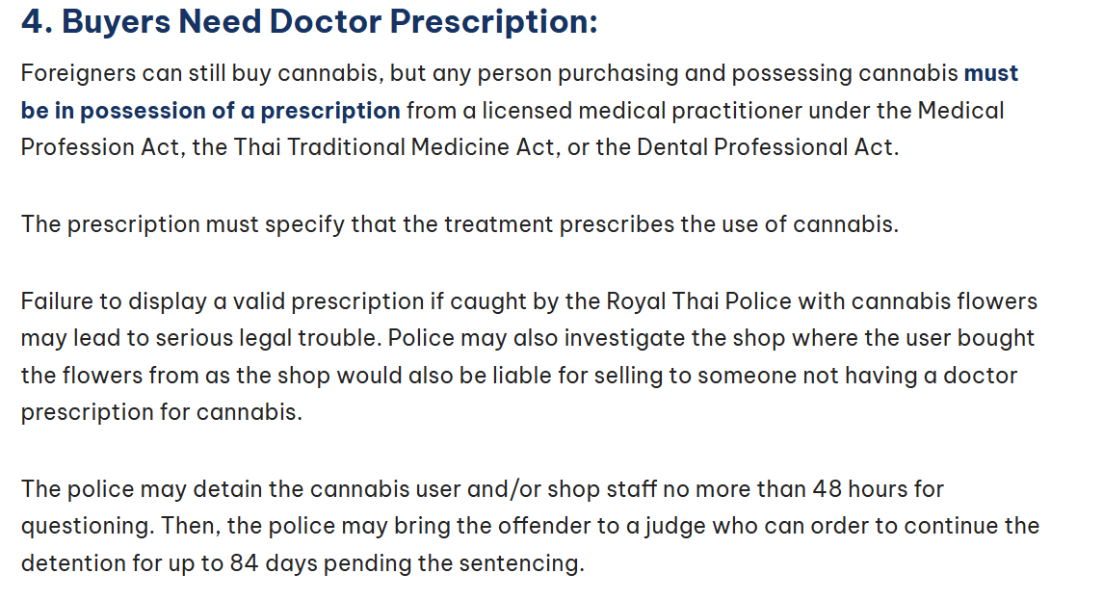Click the words "investigate the shop"
Image resolution: width=1103 pixels, height=600 pixels.
[675, 338]
